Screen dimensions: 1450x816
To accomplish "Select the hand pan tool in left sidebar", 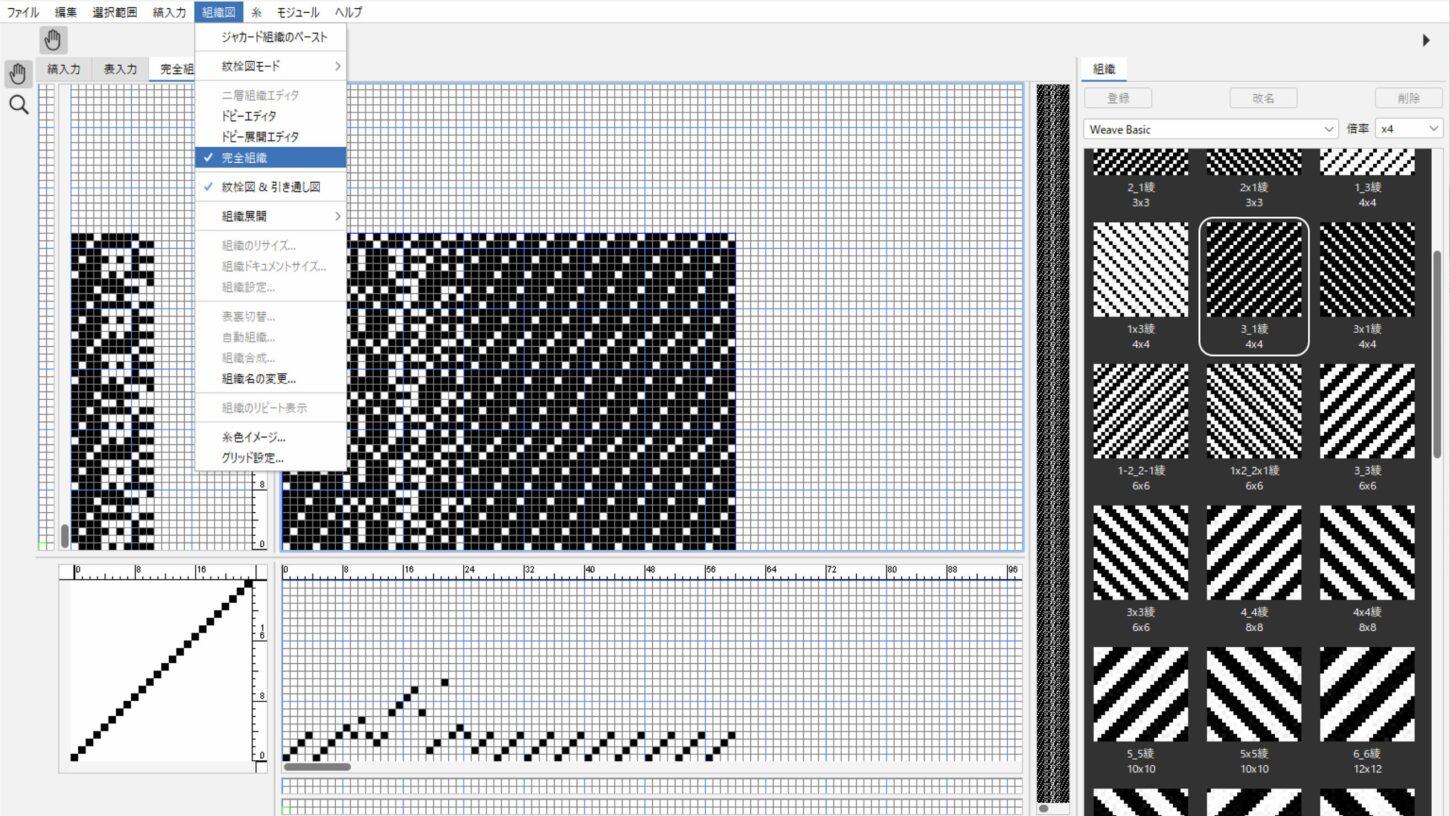I will 18,74.
